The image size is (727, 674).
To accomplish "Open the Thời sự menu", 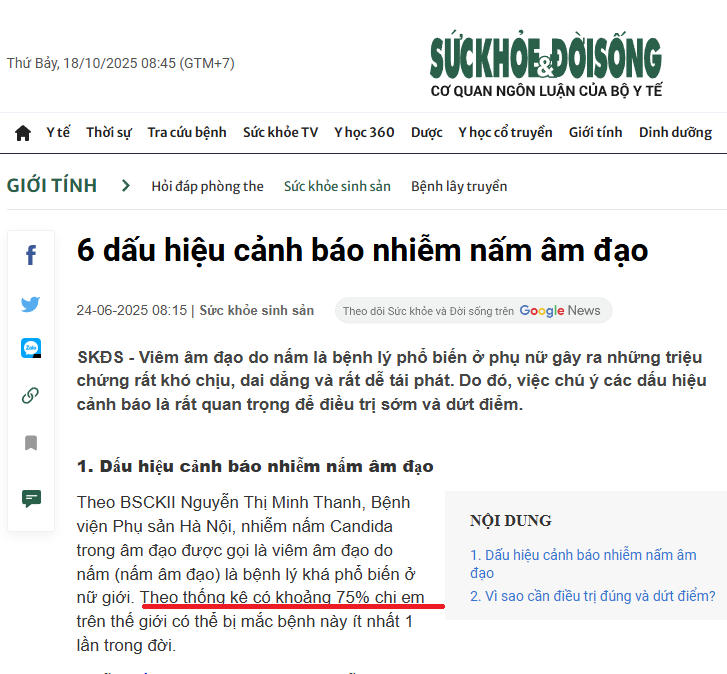I will 108,133.
